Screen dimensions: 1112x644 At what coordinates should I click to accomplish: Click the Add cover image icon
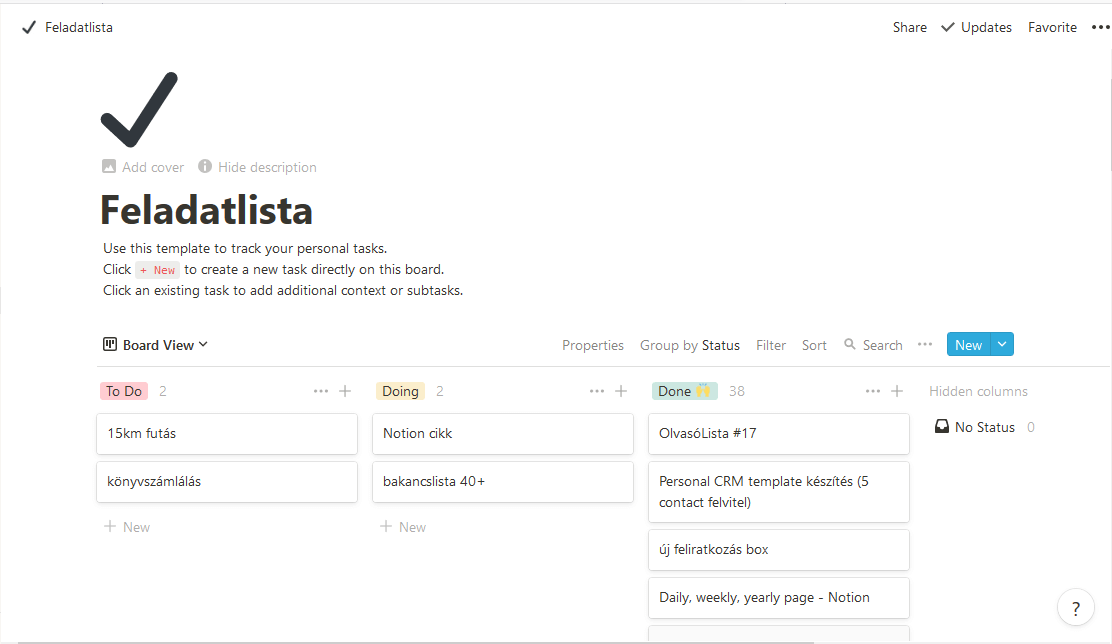pos(109,167)
